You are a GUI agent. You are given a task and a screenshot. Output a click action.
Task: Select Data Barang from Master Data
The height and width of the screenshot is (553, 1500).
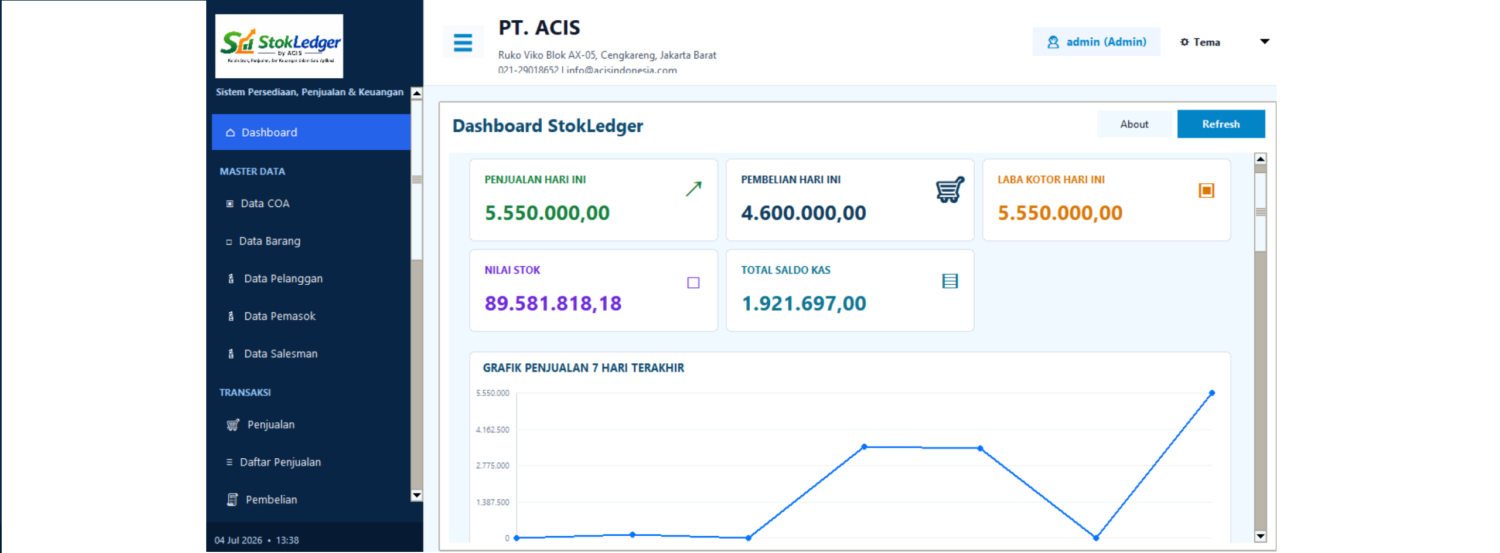tap(311, 241)
